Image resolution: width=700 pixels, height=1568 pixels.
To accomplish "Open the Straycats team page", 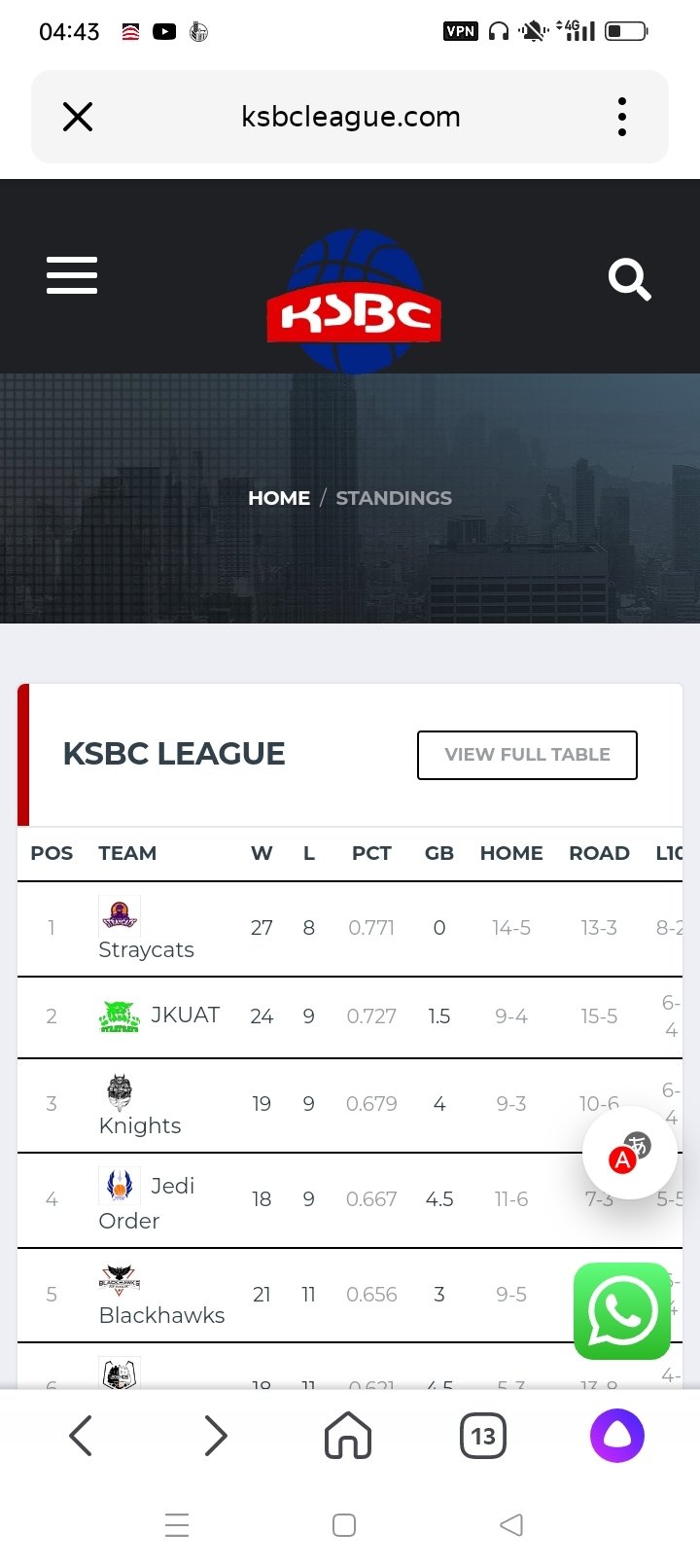I will tap(146, 949).
